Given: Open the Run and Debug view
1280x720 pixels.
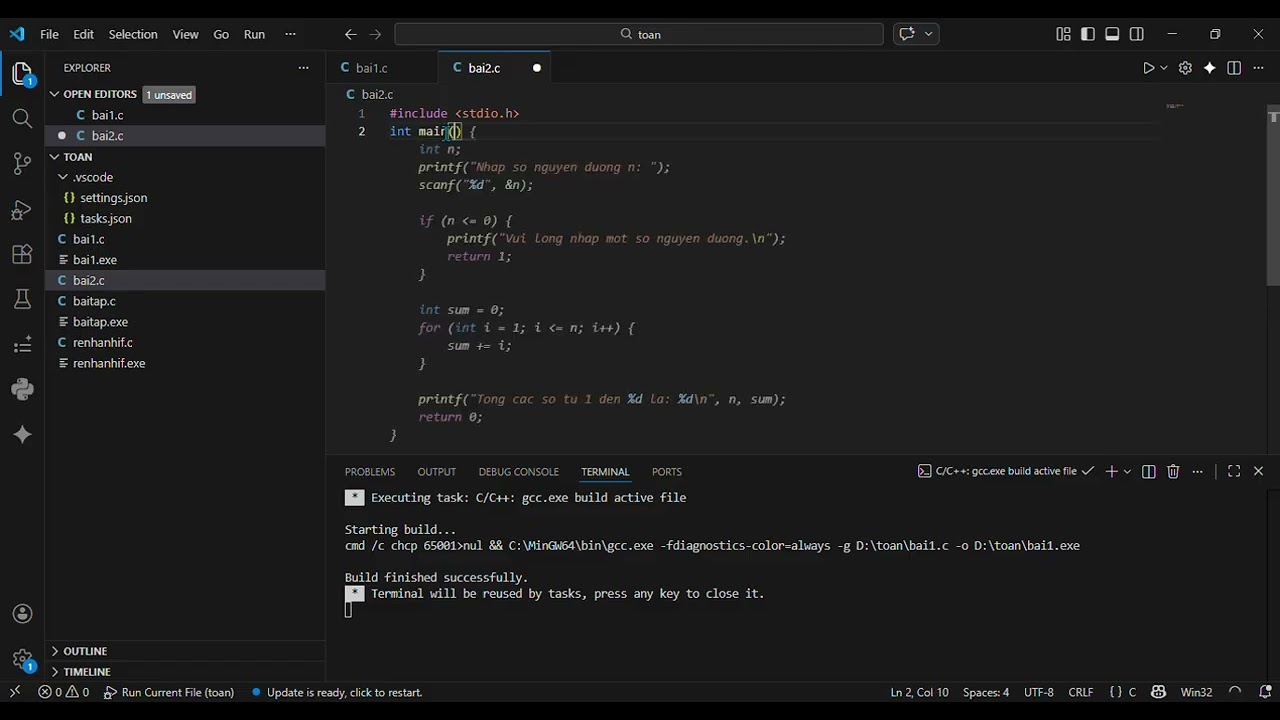Looking at the screenshot, I should (22, 210).
